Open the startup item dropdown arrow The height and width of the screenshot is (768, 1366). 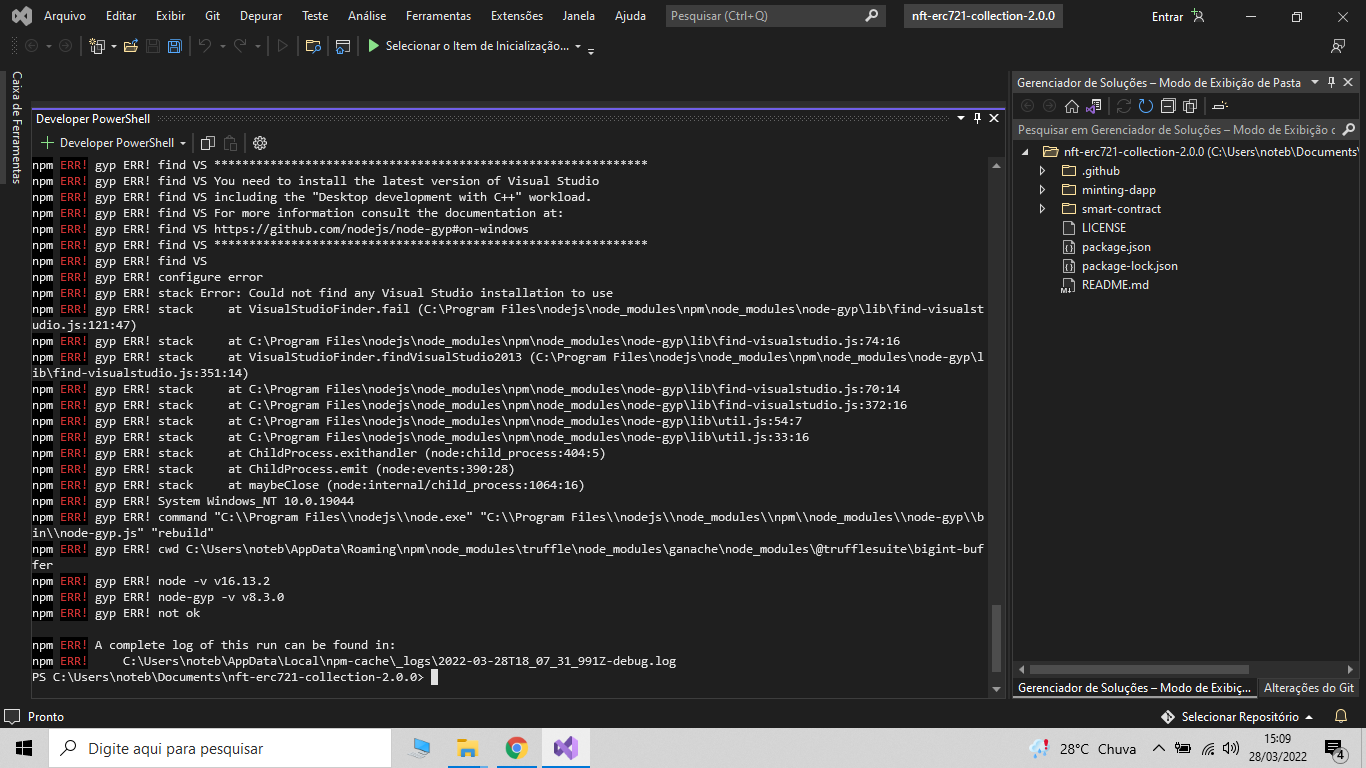(x=578, y=46)
